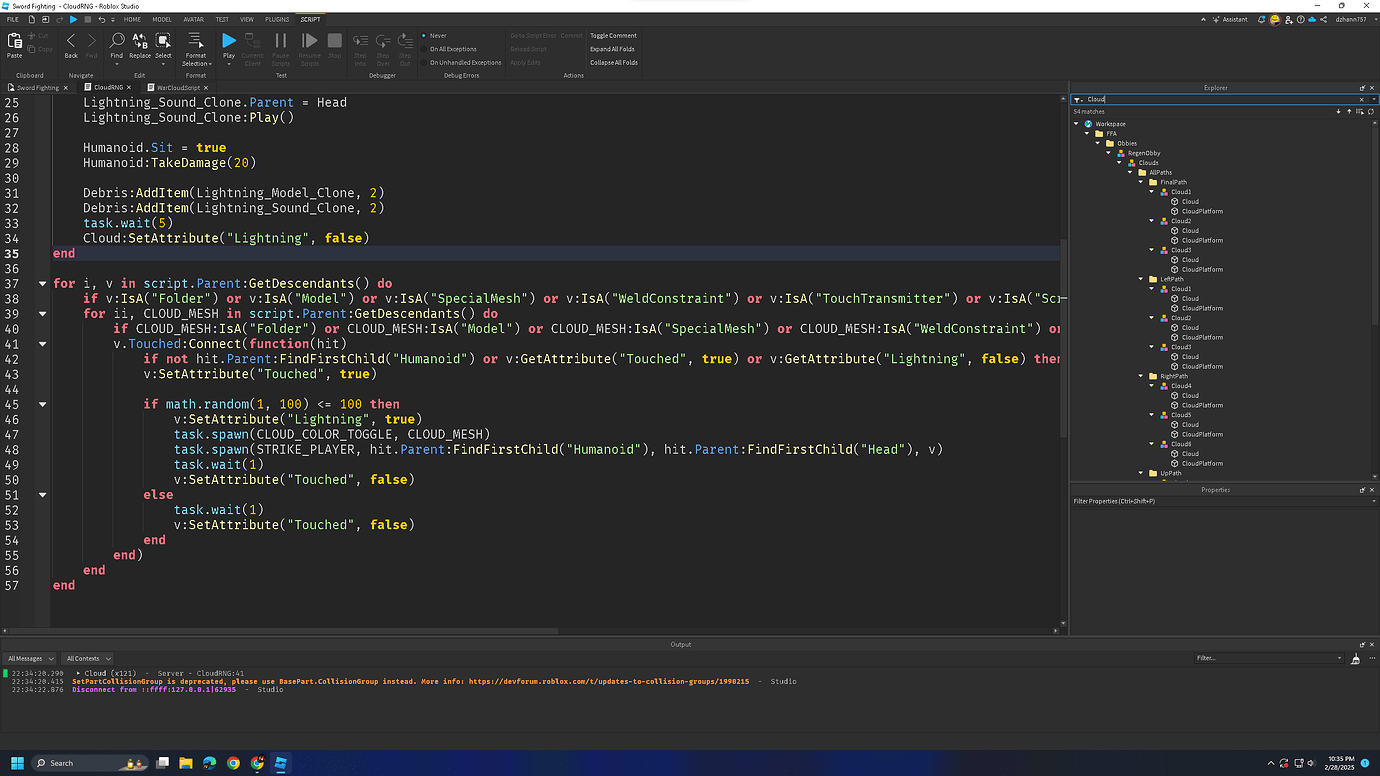Click the Toggle Comment action
The image size is (1380, 776).
point(613,35)
